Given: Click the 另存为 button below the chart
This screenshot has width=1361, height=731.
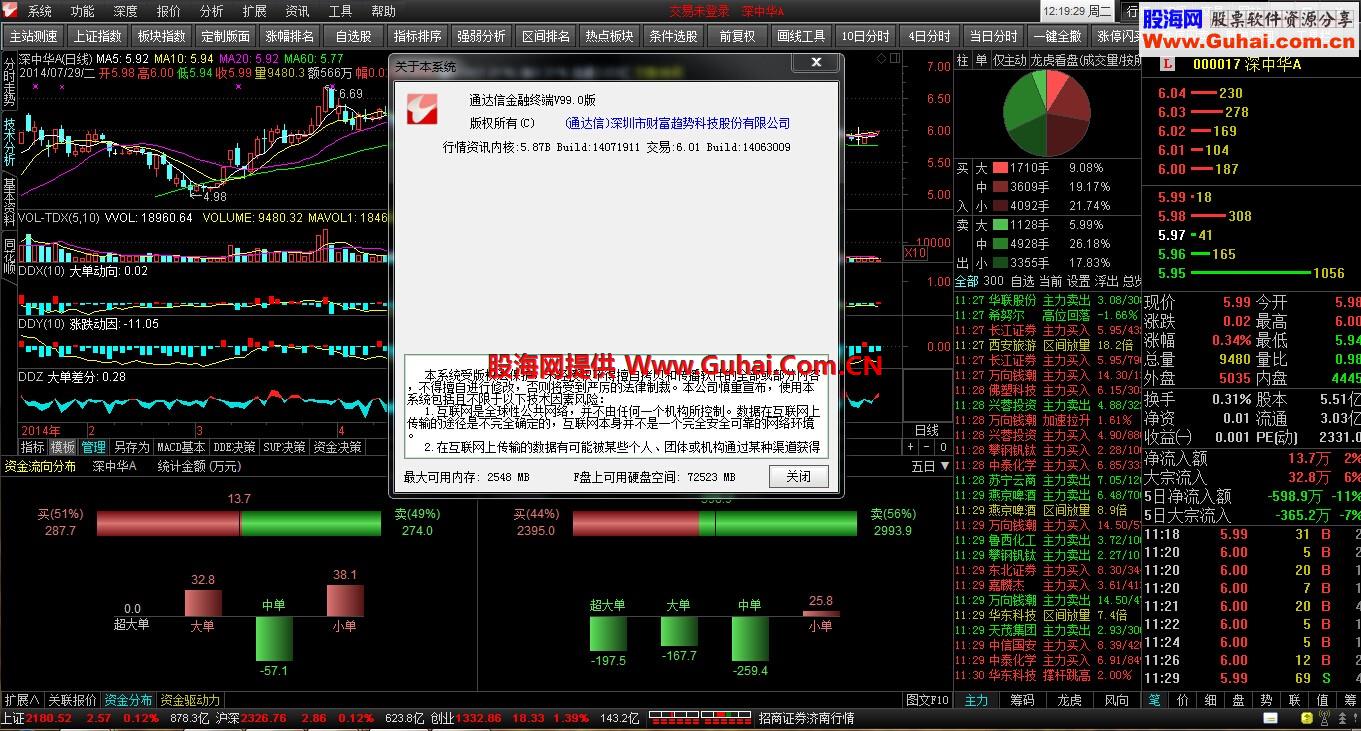Looking at the screenshot, I should tap(130, 447).
